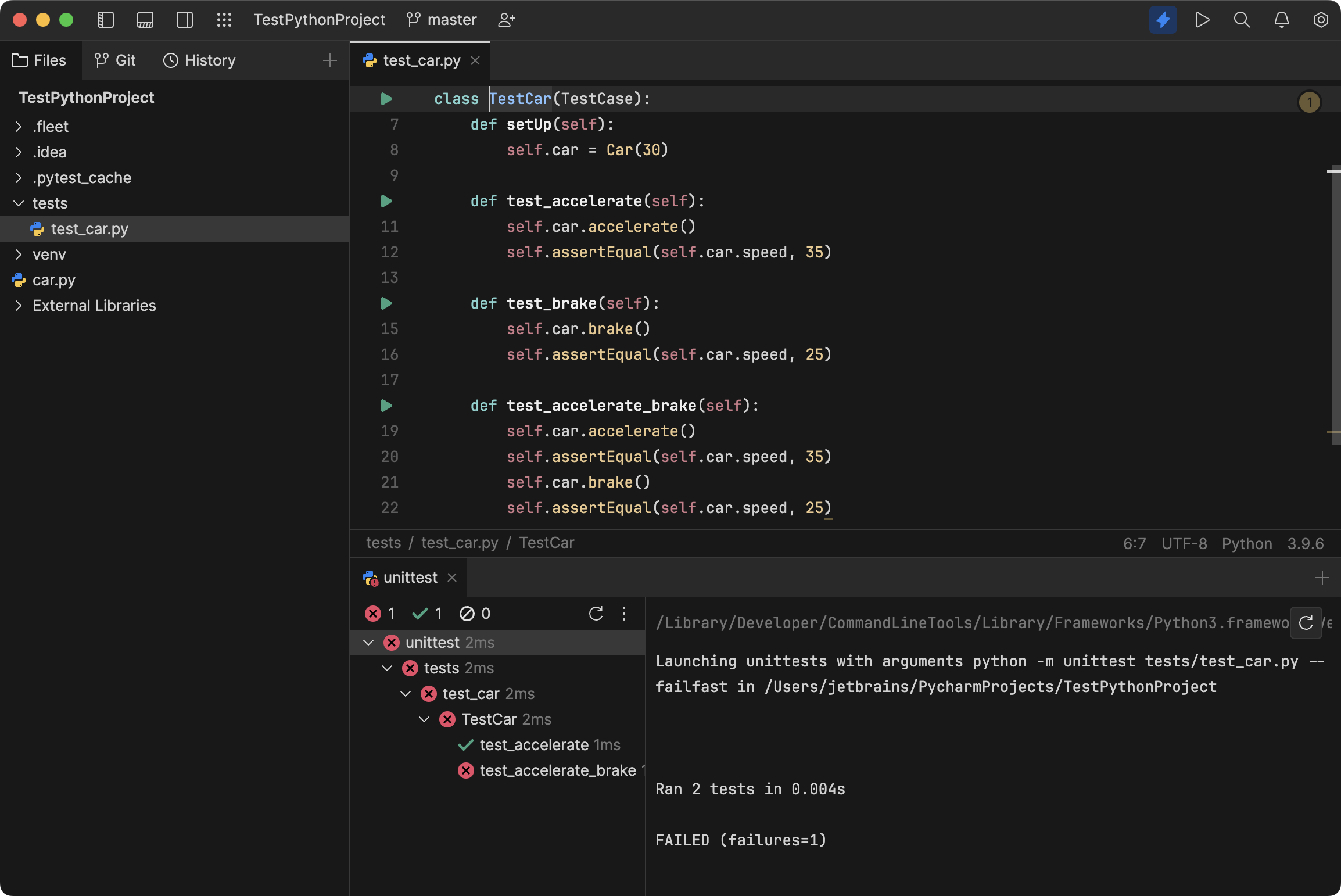Open search with the magnifier icon
Image resolution: width=1341 pixels, height=896 pixels.
(1241, 19)
